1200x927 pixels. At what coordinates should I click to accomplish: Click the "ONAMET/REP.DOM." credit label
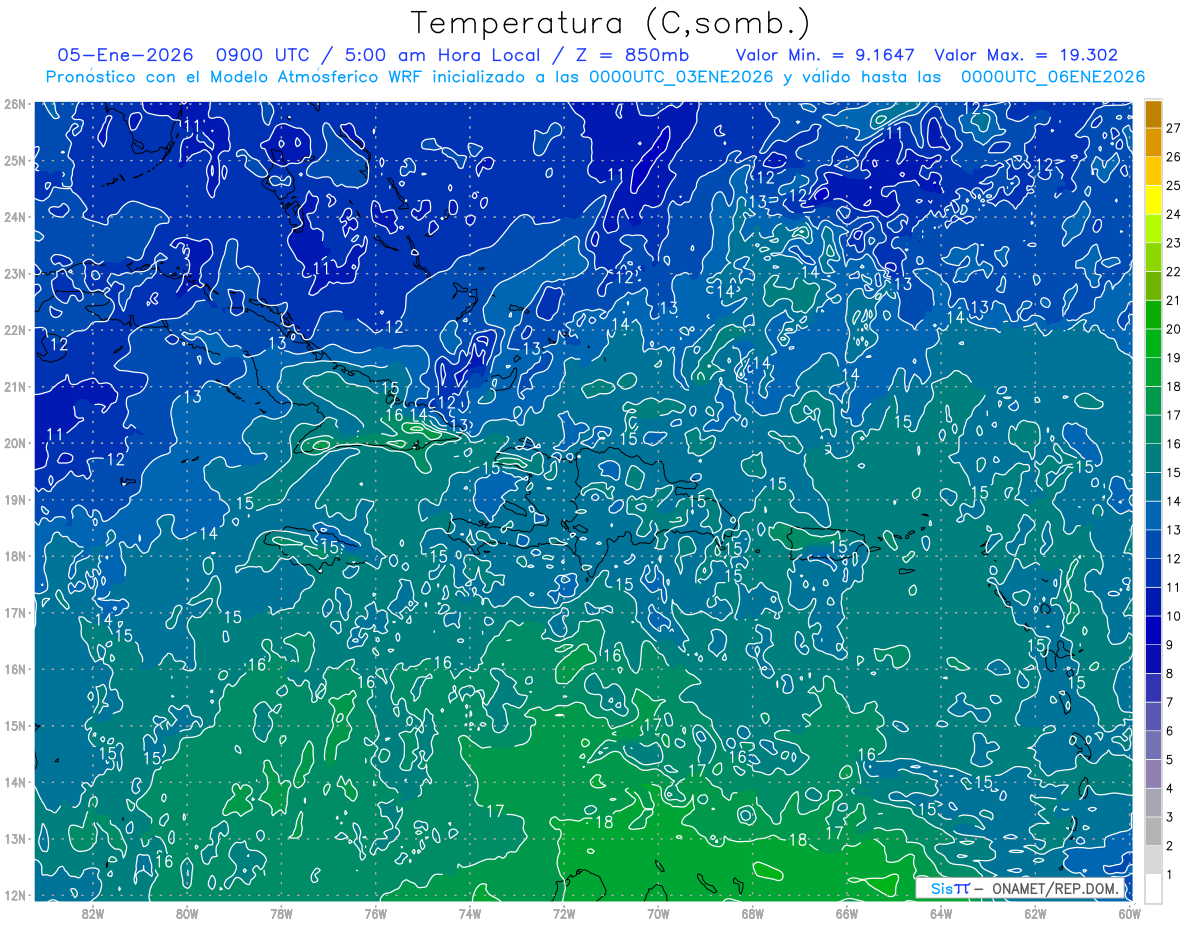pos(1058,889)
